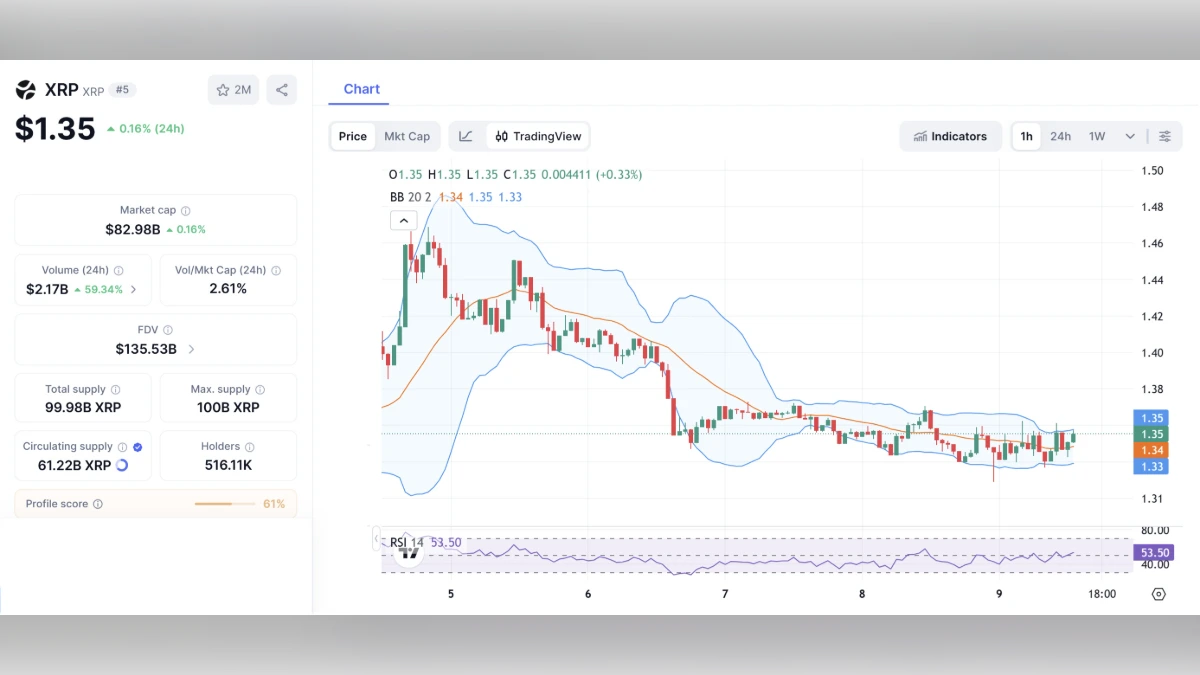Screen dimensions: 1200x675
Task: Toggle chart to Mkt Cap view
Action: point(406,136)
